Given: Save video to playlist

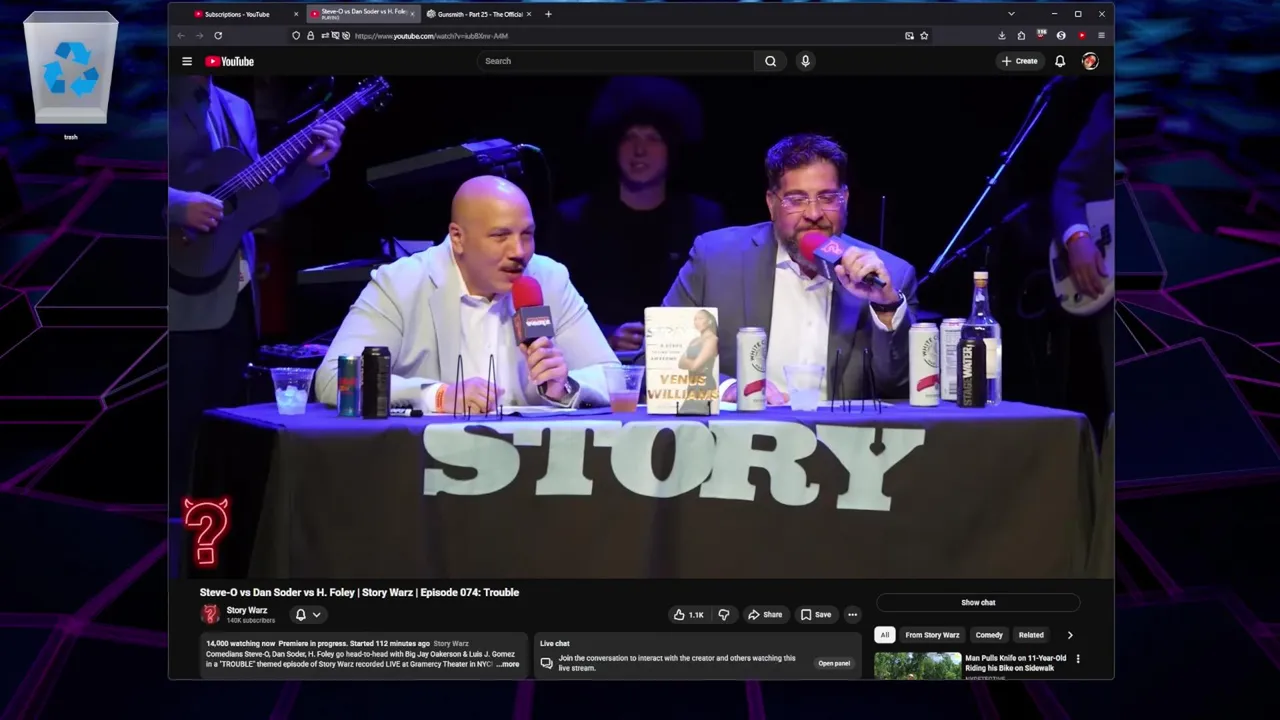Looking at the screenshot, I should point(816,615).
